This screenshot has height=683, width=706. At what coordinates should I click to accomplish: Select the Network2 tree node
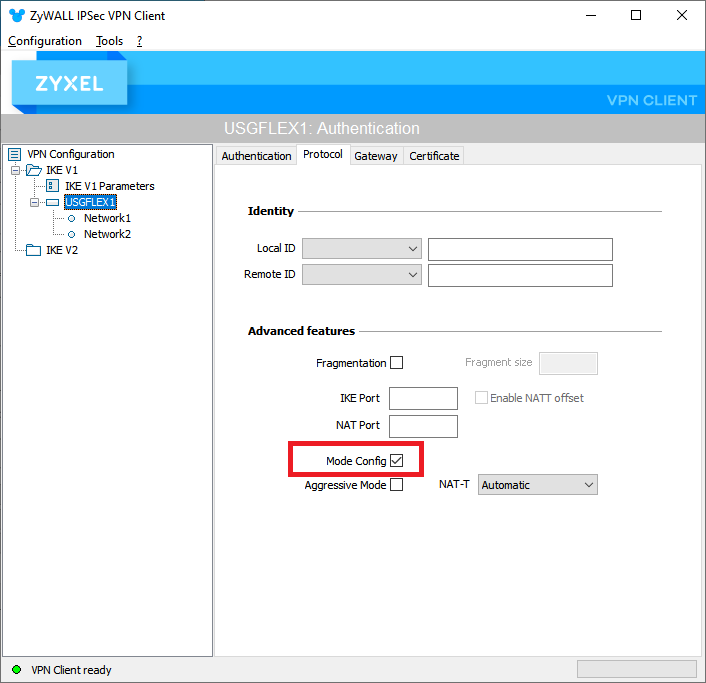[x=107, y=234]
